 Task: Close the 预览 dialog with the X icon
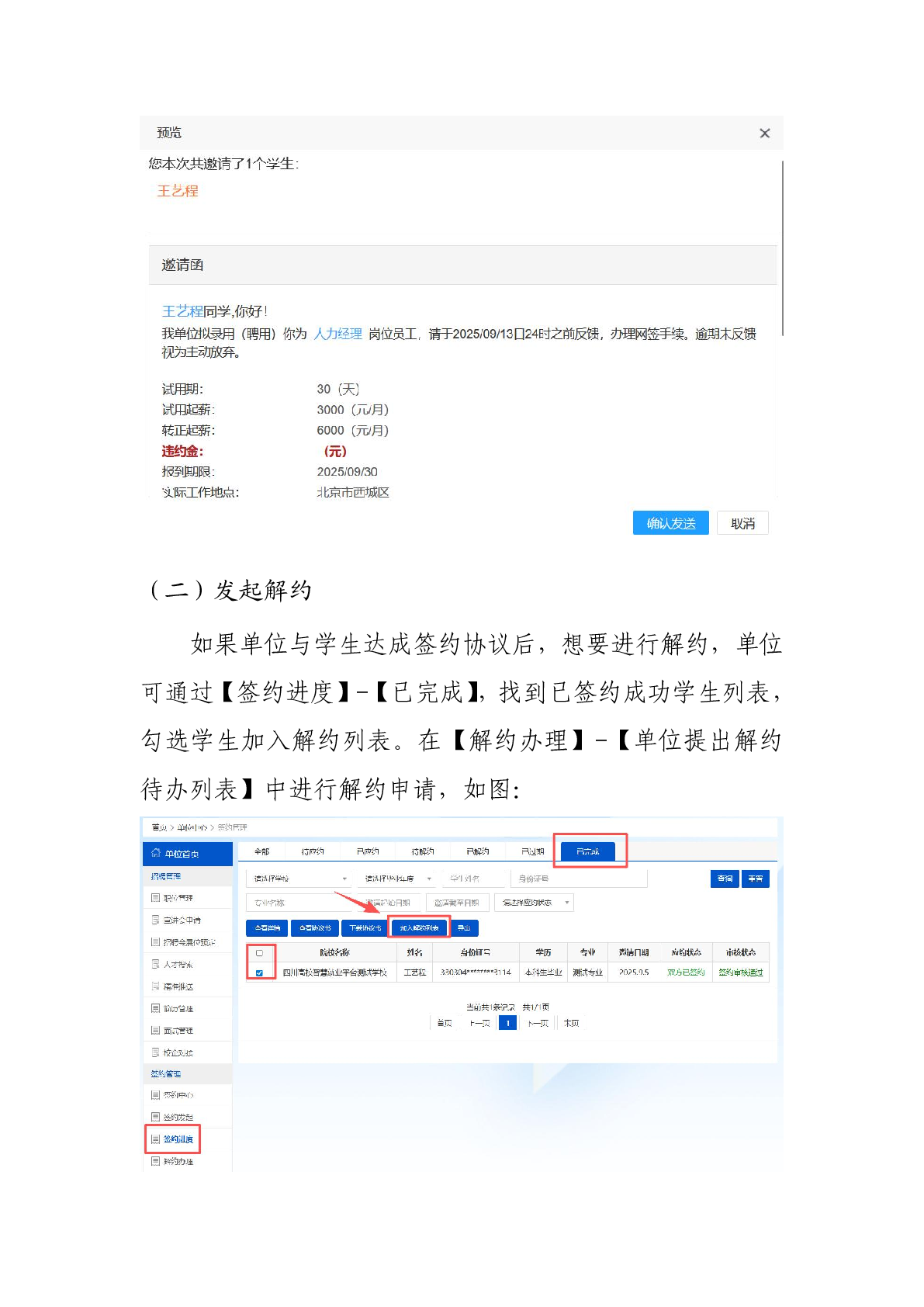pyautogui.click(x=764, y=133)
